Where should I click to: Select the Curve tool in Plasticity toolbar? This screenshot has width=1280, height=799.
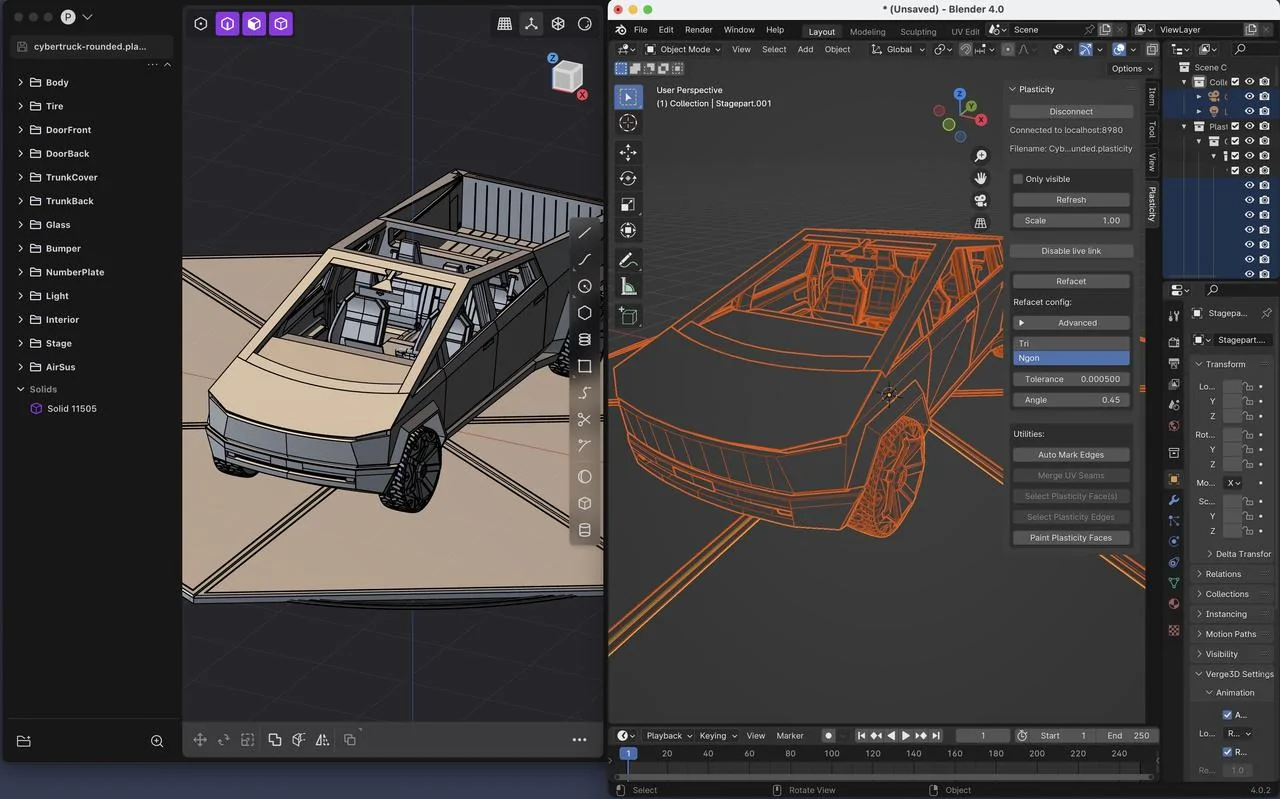(585, 260)
